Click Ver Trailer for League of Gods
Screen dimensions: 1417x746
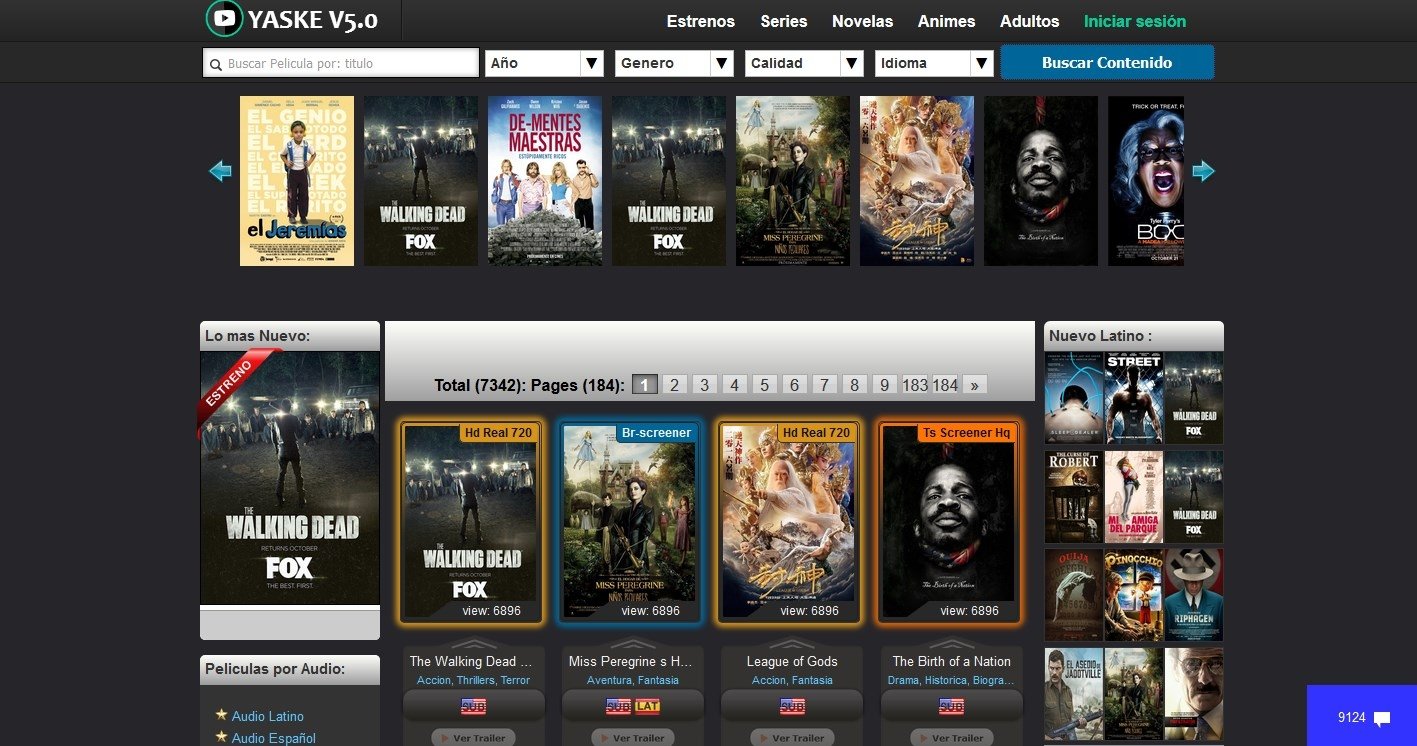(792, 738)
